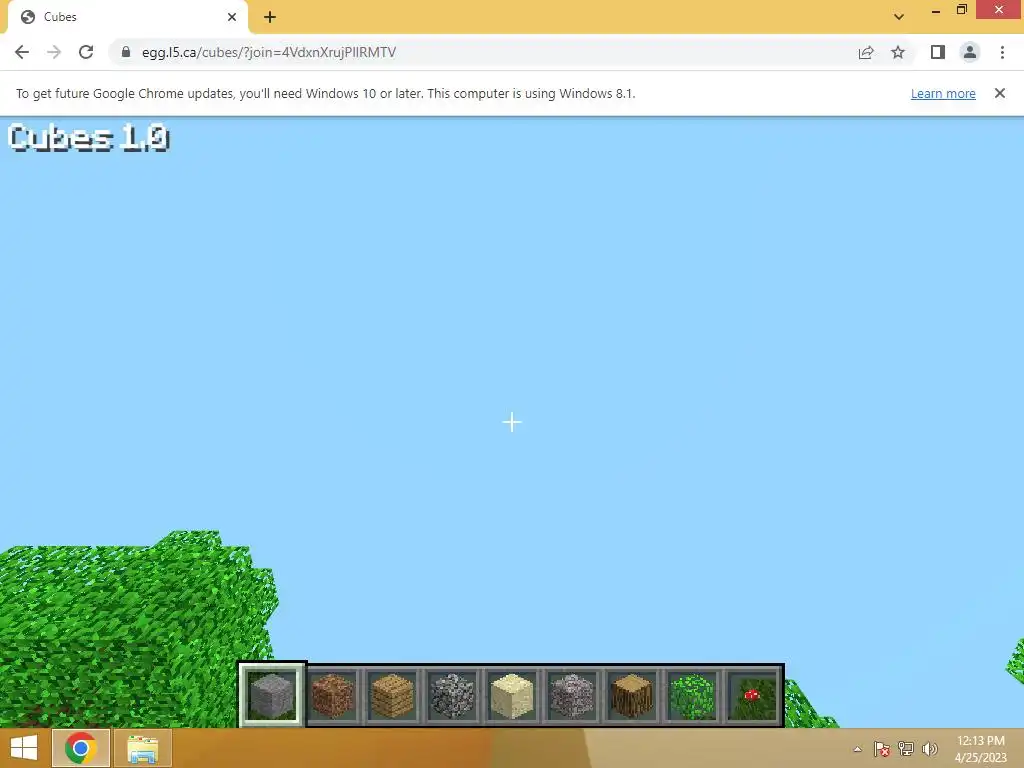The width and height of the screenshot is (1024, 768).
Task: Select the gravel block in hotbar
Action: [572, 696]
